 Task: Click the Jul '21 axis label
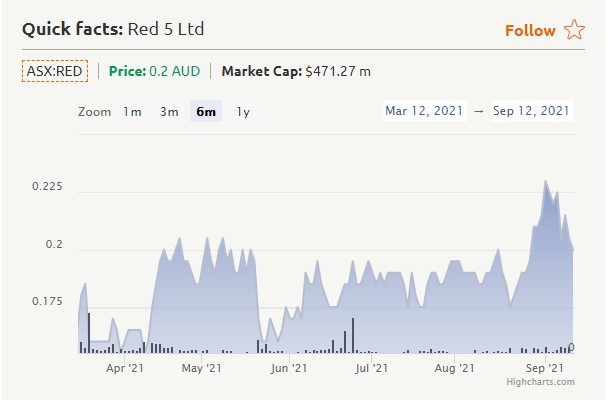(371, 368)
